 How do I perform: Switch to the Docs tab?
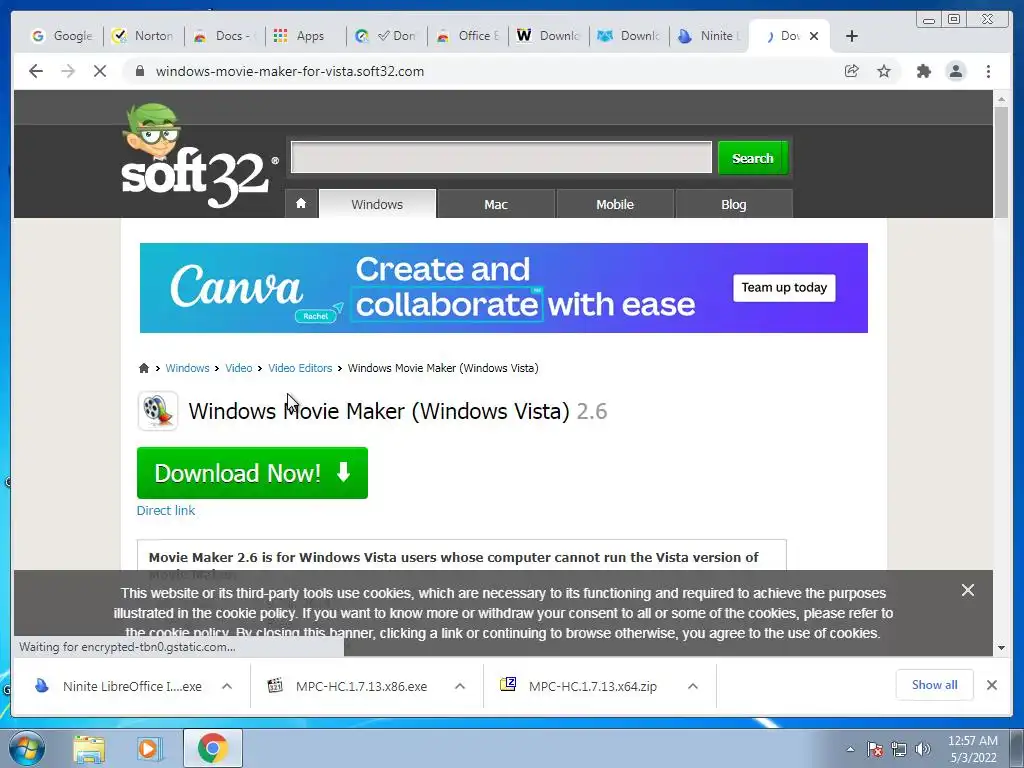tap(225, 36)
